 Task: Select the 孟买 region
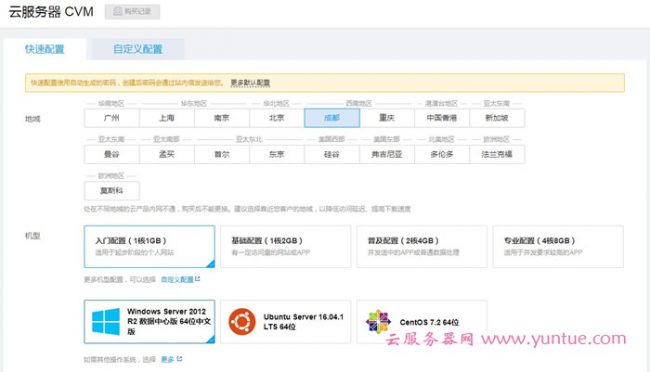tap(167, 154)
